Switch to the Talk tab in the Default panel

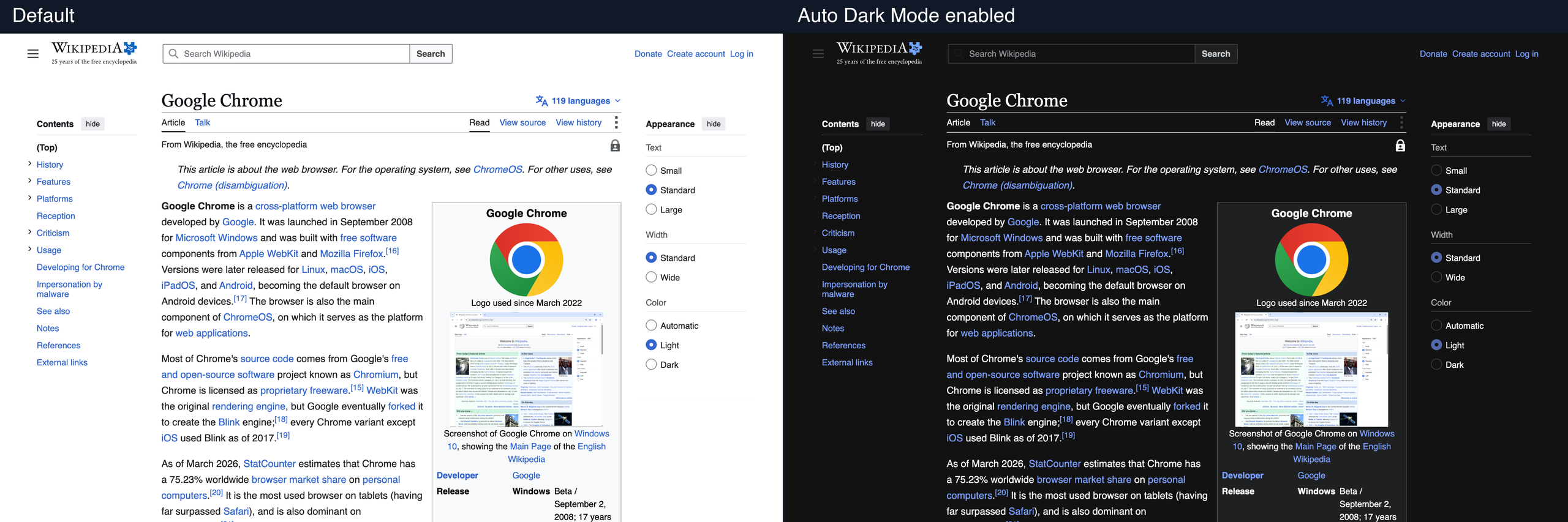pyautogui.click(x=202, y=122)
